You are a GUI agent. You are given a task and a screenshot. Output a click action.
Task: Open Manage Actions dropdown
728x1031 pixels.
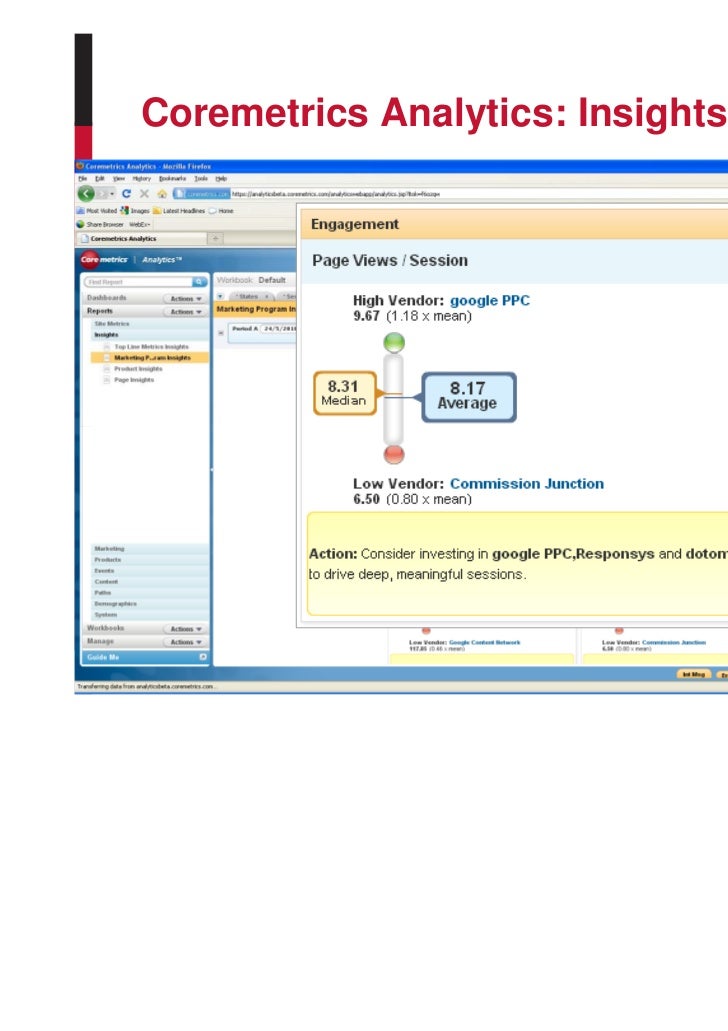(185, 642)
